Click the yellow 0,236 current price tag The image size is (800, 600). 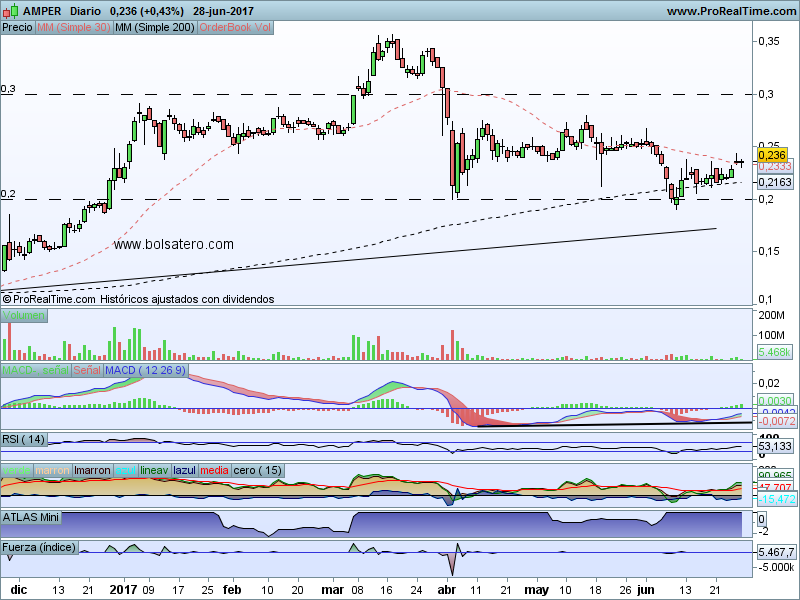[x=773, y=156]
